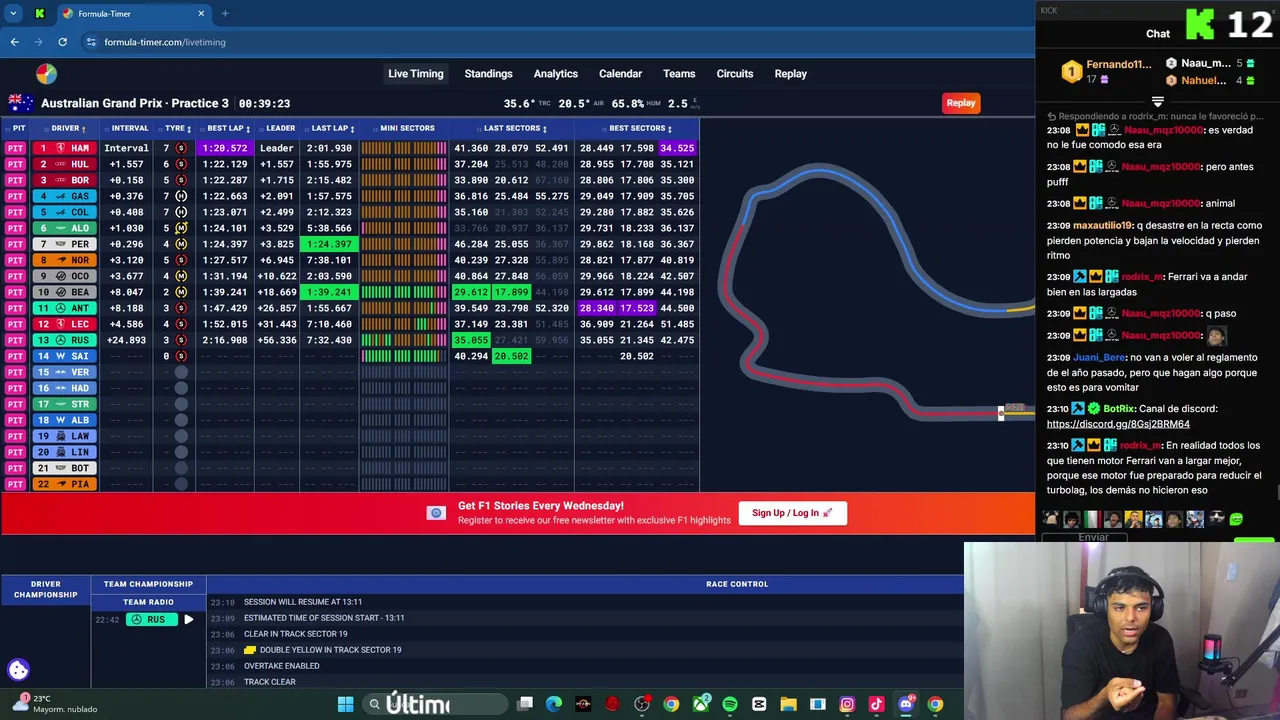The width and height of the screenshot is (1280, 720).
Task: Click the Kick logo in the chat header
Action: (1200, 25)
